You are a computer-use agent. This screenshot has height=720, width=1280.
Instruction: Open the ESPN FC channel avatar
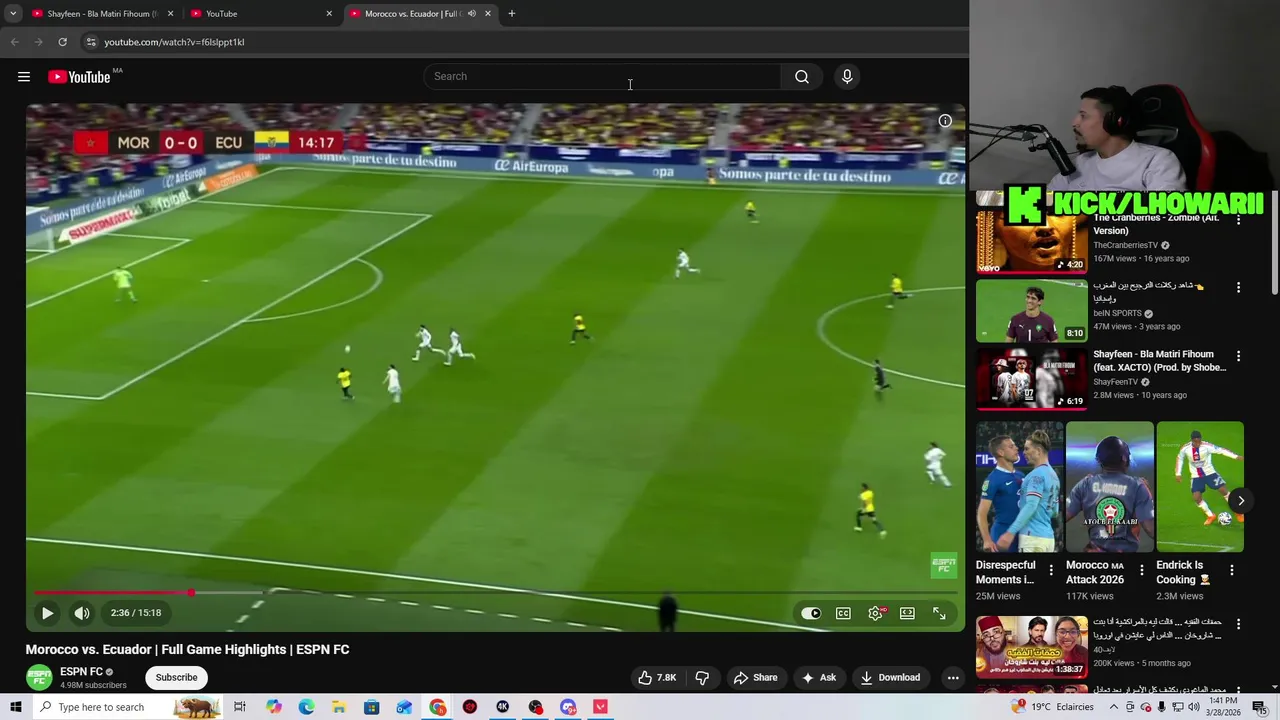(x=39, y=677)
